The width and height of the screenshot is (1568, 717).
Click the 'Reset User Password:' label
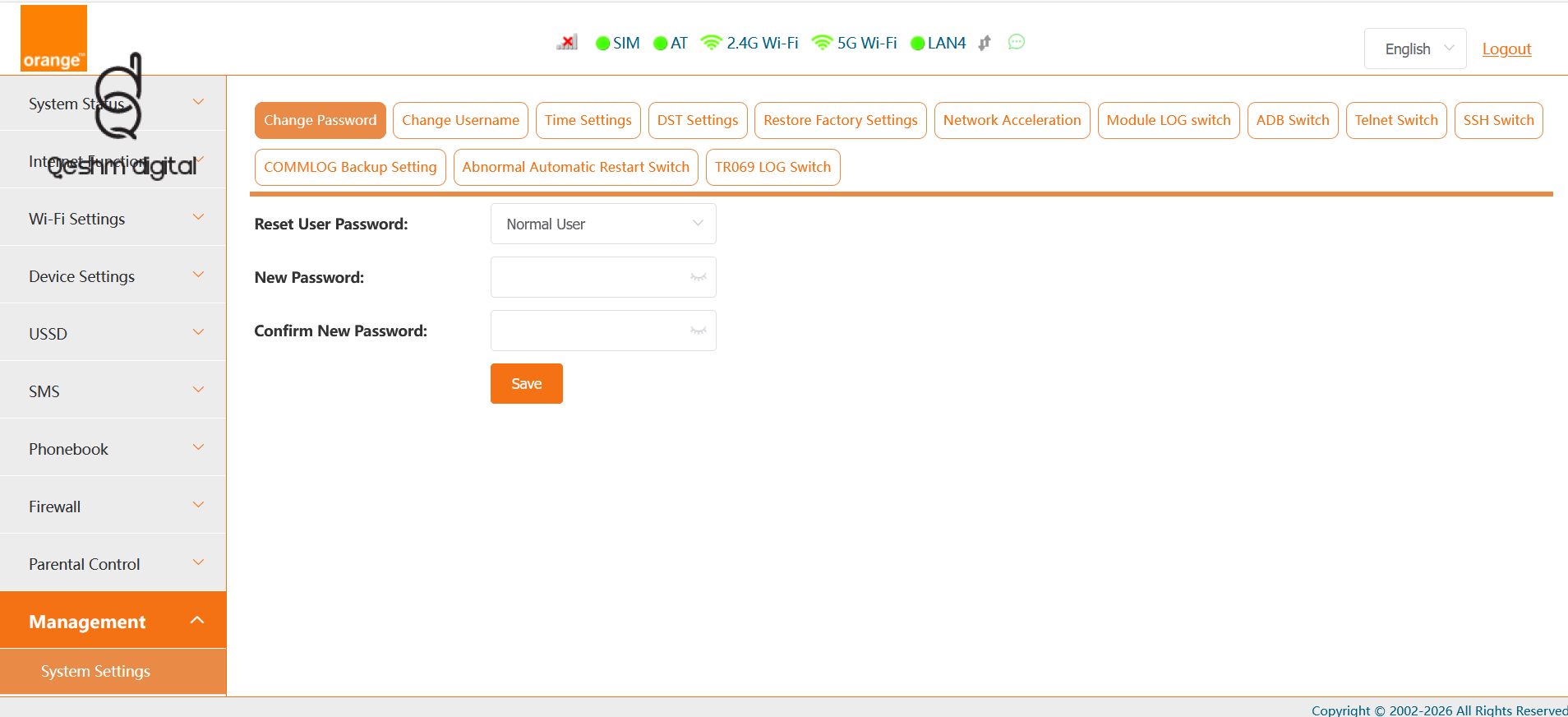point(331,224)
